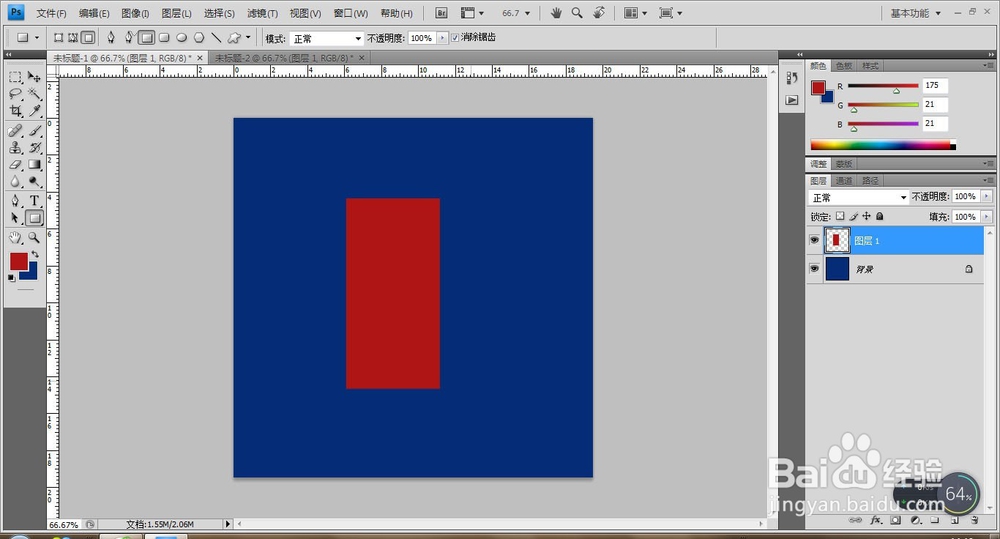This screenshot has width=1000, height=539.
Task: Select the Clone Stamp tool
Action: pyautogui.click(x=15, y=147)
